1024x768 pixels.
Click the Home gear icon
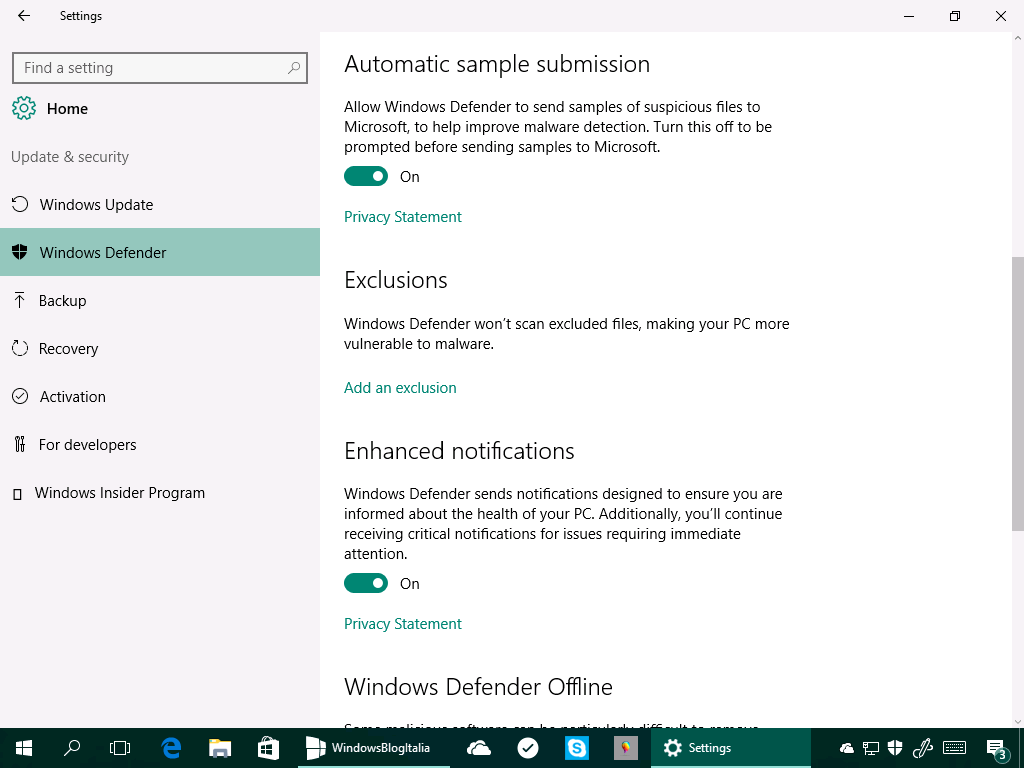point(24,108)
